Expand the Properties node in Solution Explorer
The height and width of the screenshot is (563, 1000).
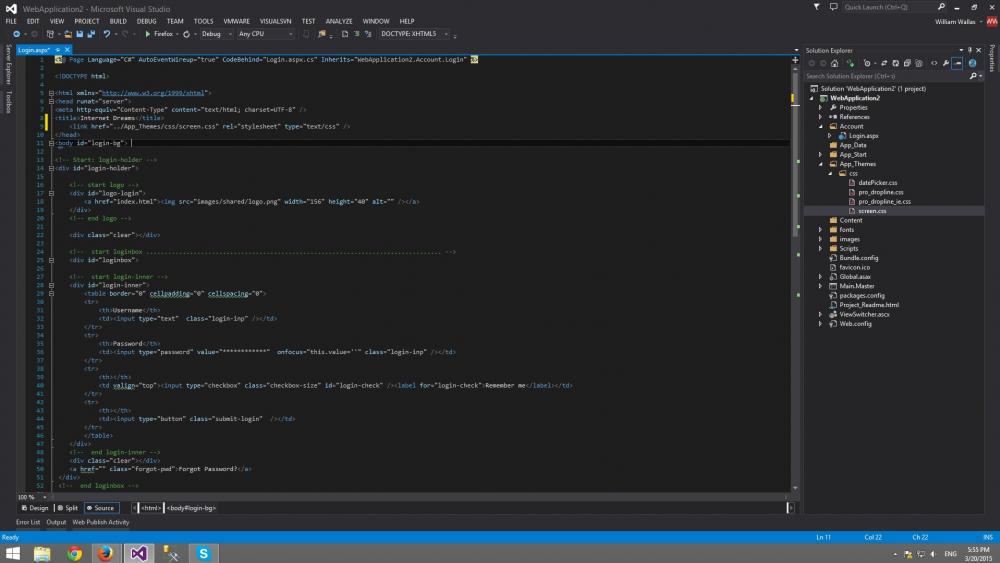pyautogui.click(x=821, y=107)
